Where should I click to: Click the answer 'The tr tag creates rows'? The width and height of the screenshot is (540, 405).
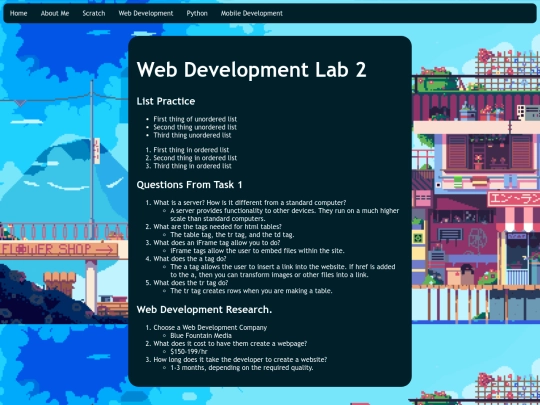[x=251, y=291]
